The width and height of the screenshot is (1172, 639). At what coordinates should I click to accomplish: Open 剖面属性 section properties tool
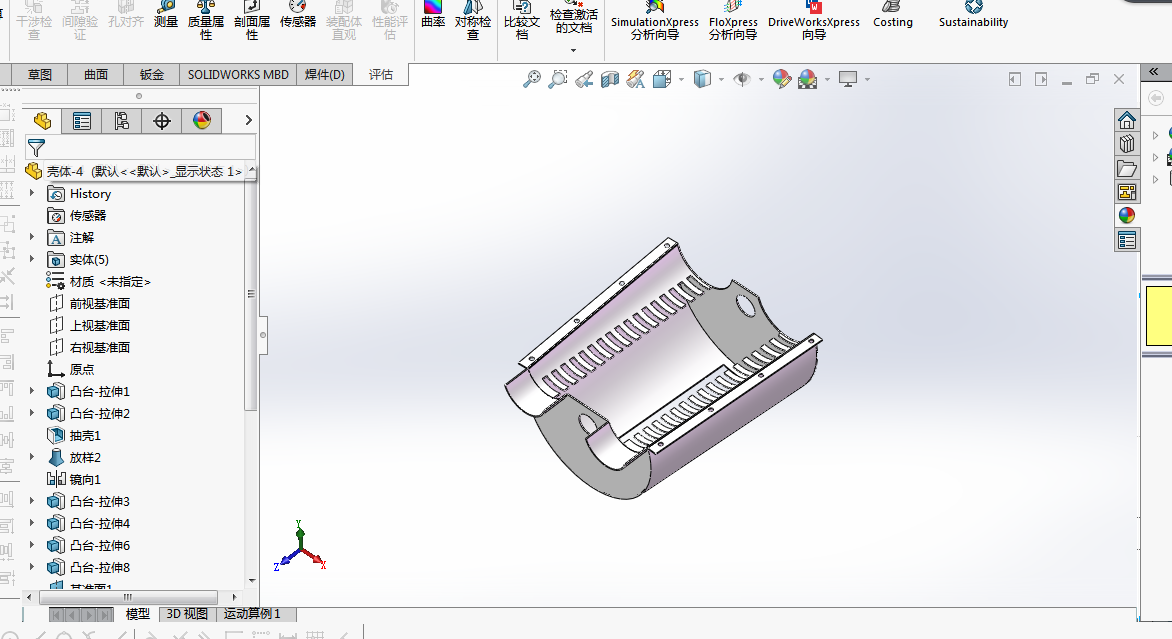[252, 20]
